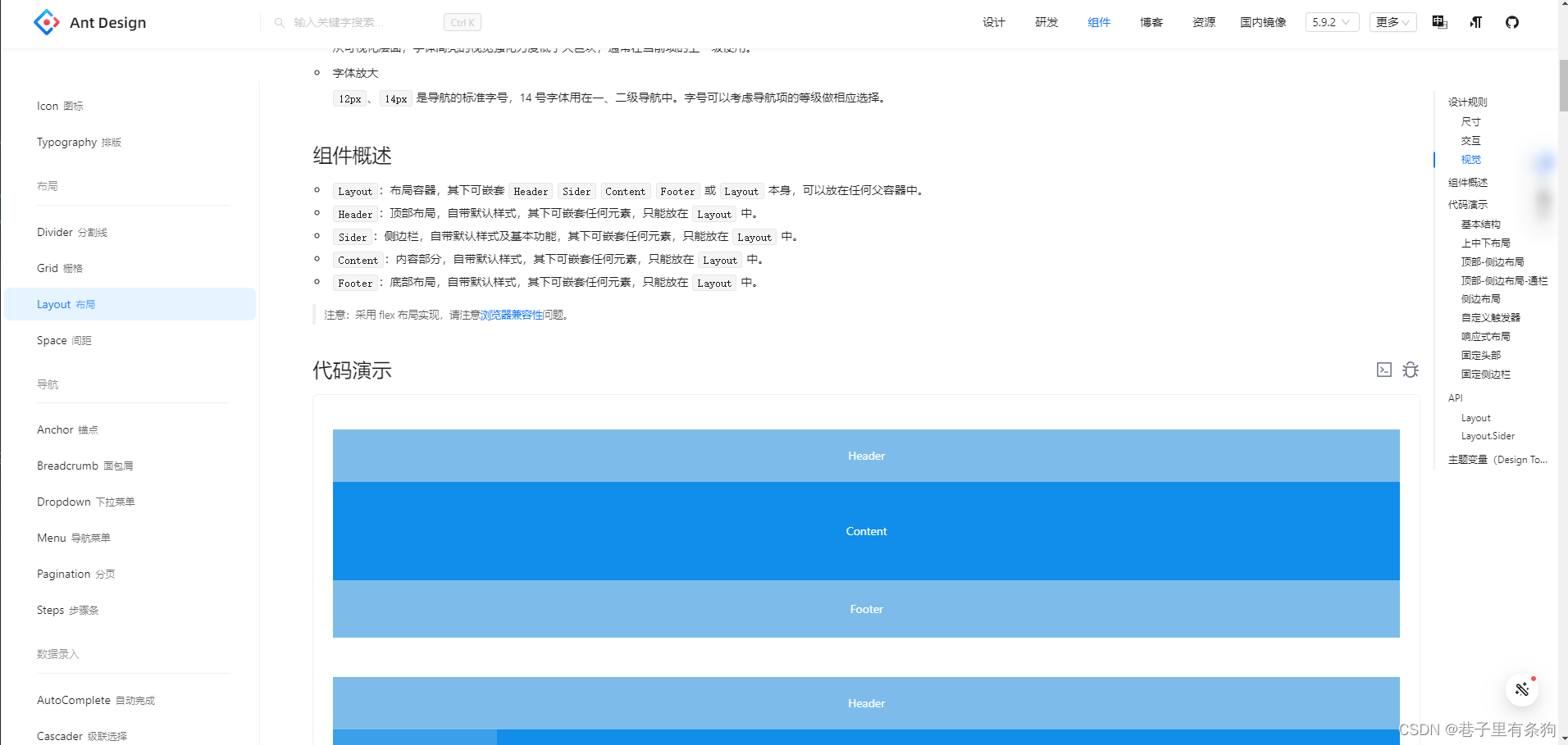Open the floating action button at bottom right
1568x745 pixels.
[1522, 689]
